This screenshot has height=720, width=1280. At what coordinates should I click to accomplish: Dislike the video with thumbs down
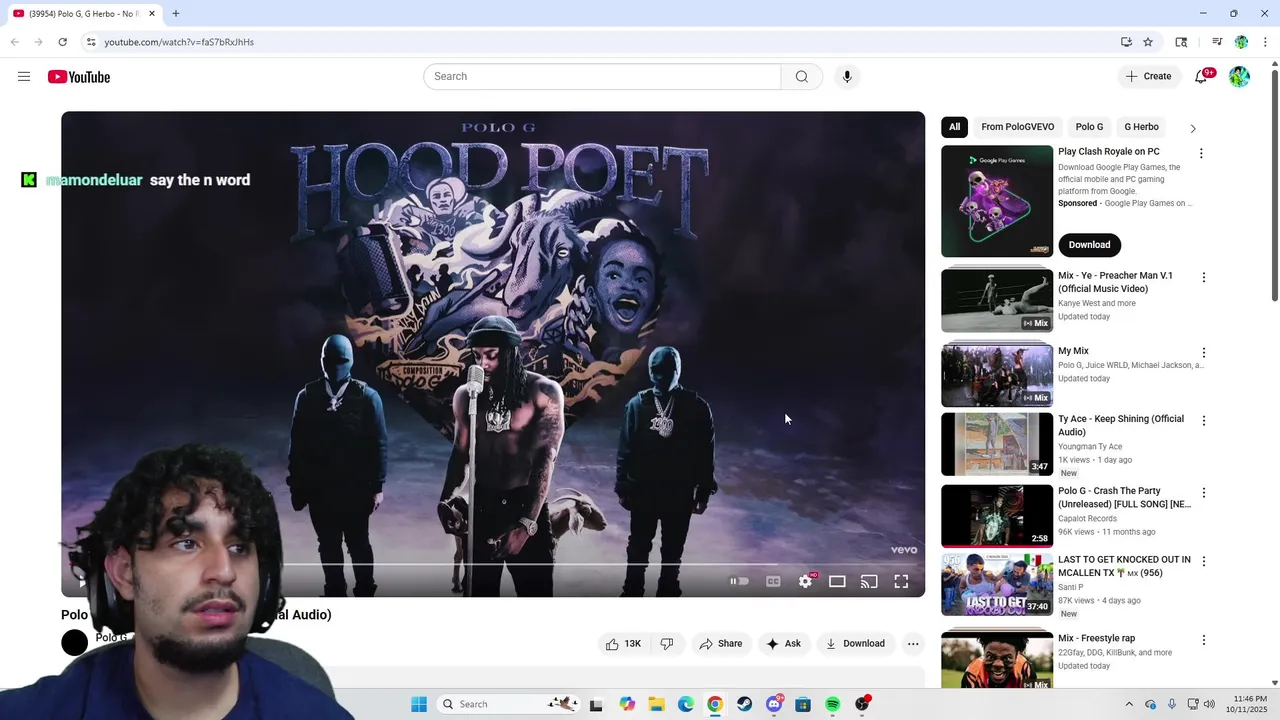(x=667, y=644)
